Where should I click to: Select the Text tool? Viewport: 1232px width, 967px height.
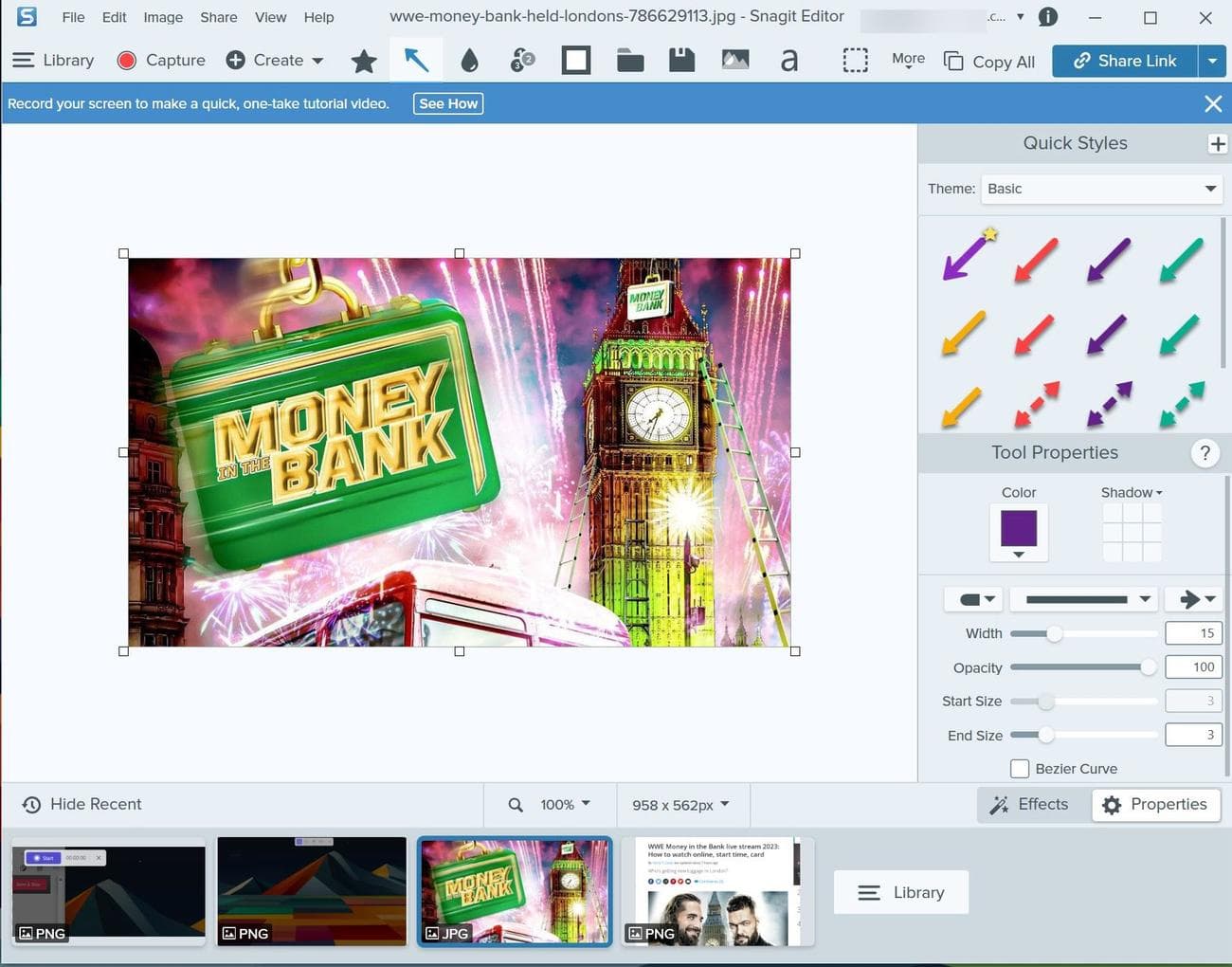pyautogui.click(x=789, y=59)
